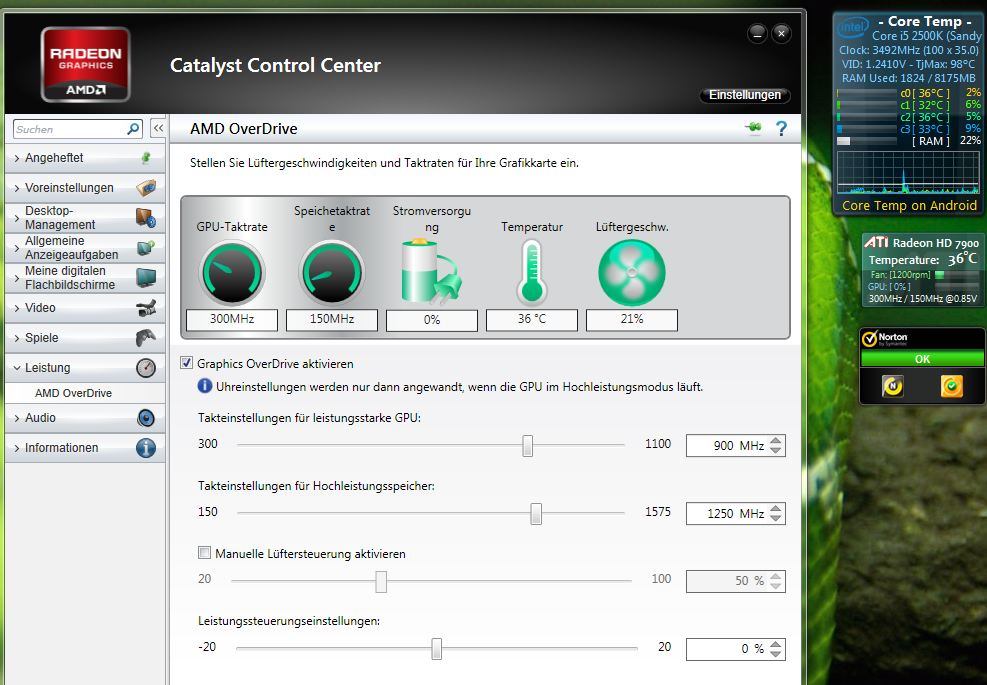987x685 pixels.
Task: Enable Manuelle Lüftersteuerung aktivieren checkbox
Action: tap(204, 553)
